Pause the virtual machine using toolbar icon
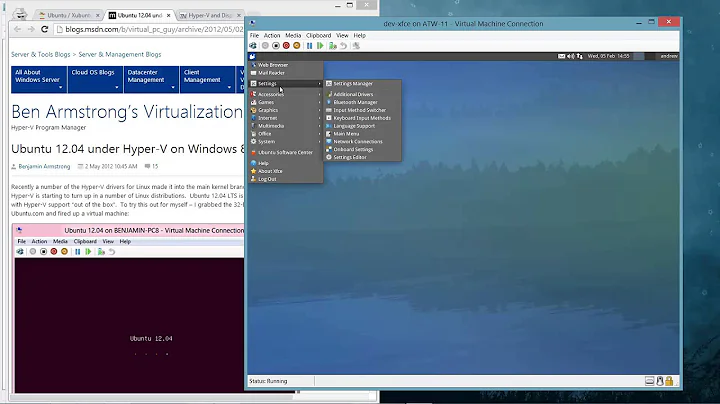Image resolution: width=720 pixels, height=404 pixels. coord(309,45)
